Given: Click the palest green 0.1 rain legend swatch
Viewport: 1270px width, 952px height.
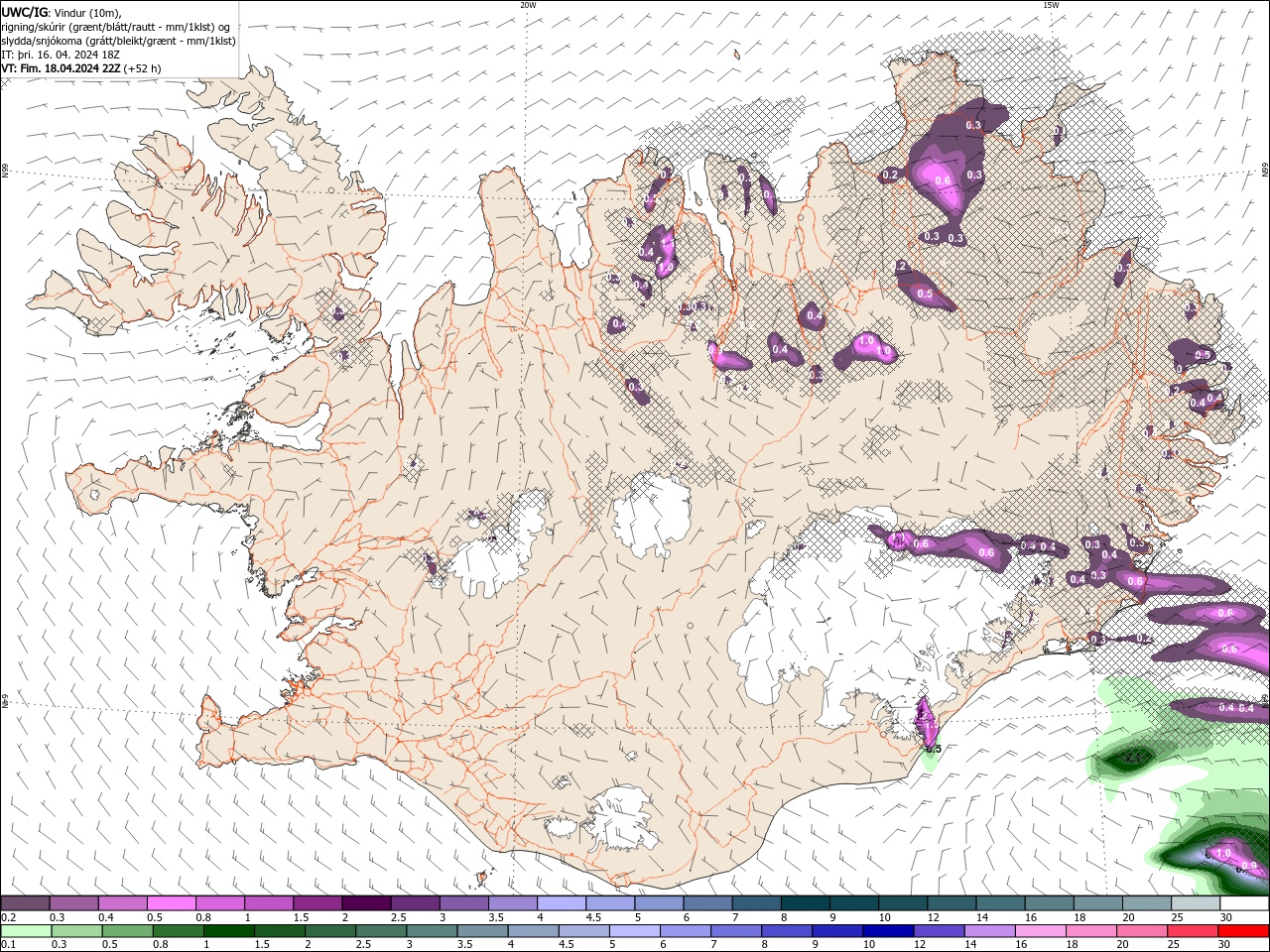Looking at the screenshot, I should [26, 931].
